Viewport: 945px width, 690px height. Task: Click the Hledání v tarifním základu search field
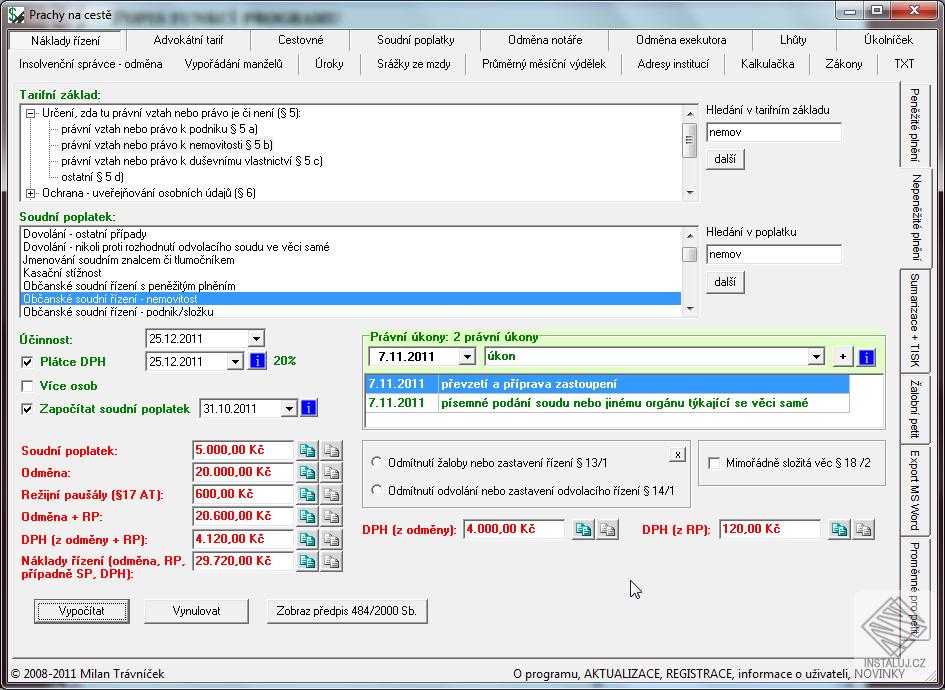point(773,132)
